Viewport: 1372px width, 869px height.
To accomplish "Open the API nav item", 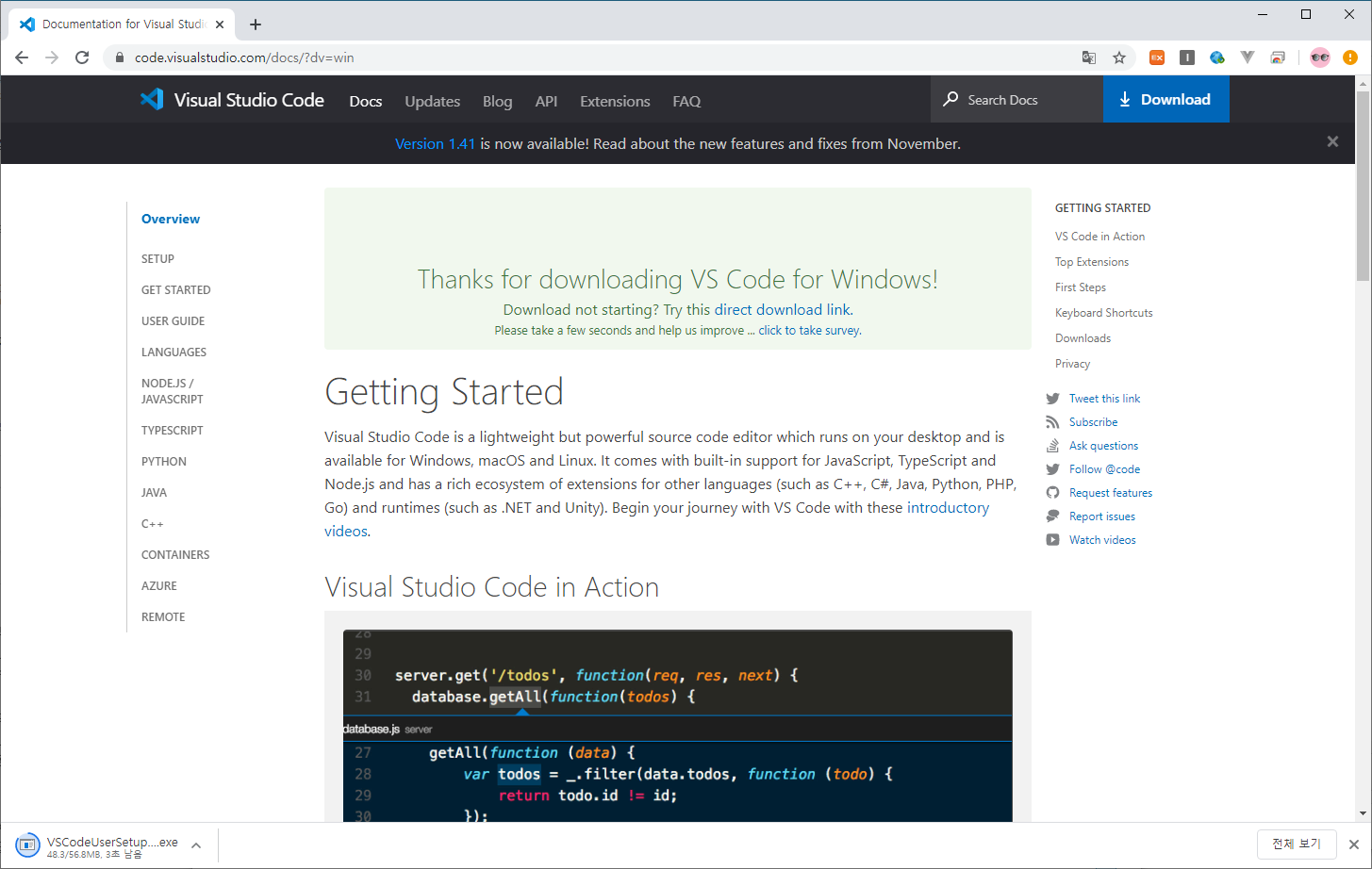I will point(547,101).
